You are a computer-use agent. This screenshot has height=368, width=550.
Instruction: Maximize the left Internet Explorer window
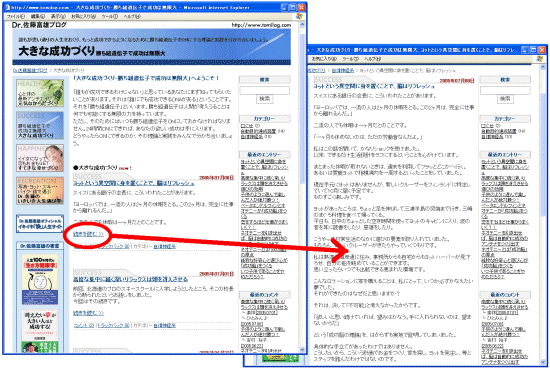pyautogui.click(x=293, y=7)
